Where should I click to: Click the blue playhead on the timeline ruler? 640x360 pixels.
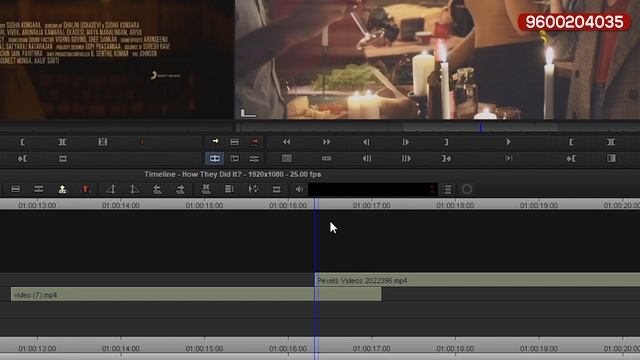(x=316, y=204)
